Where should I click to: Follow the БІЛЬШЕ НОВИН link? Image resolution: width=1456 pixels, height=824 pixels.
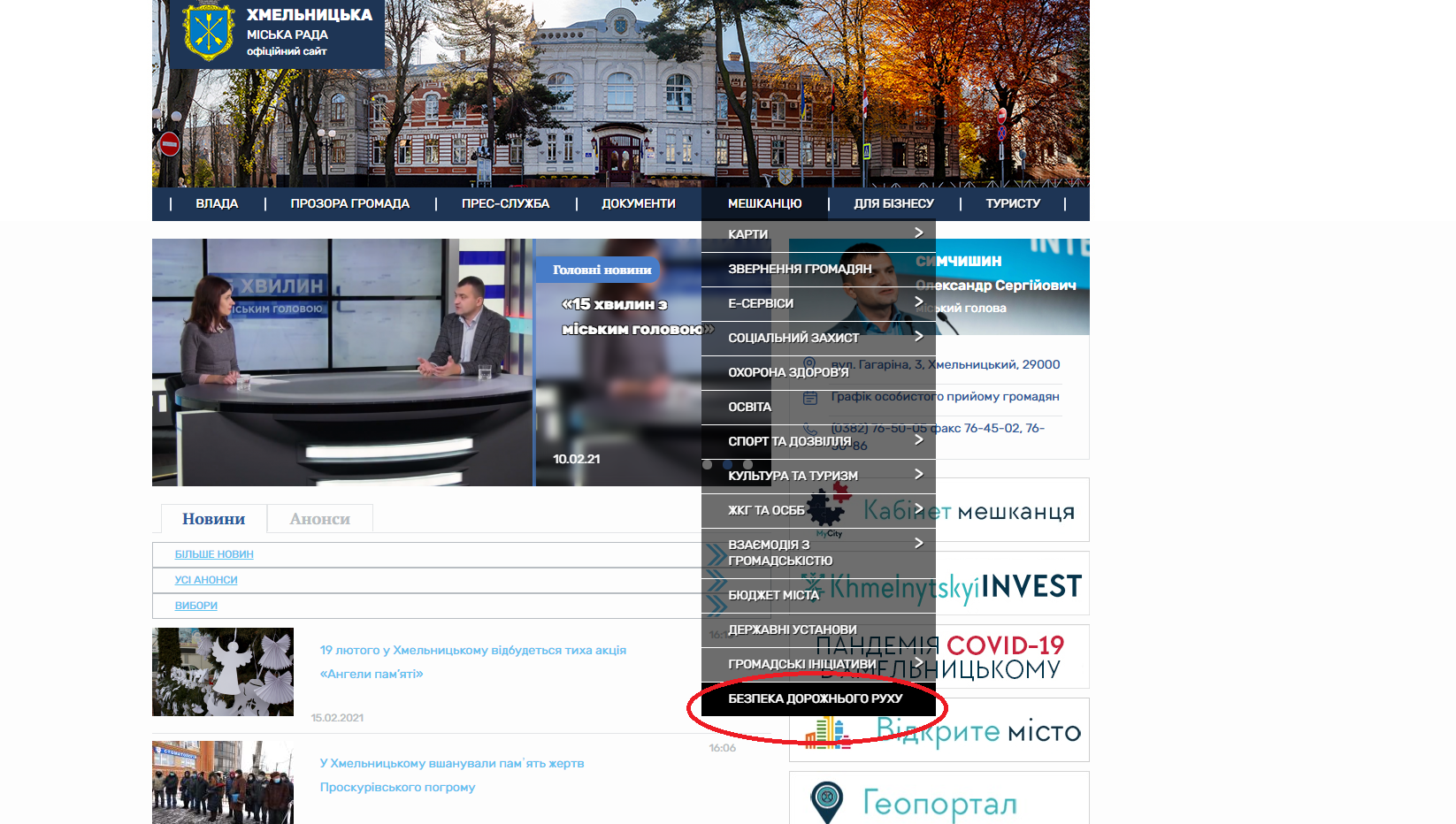[214, 554]
